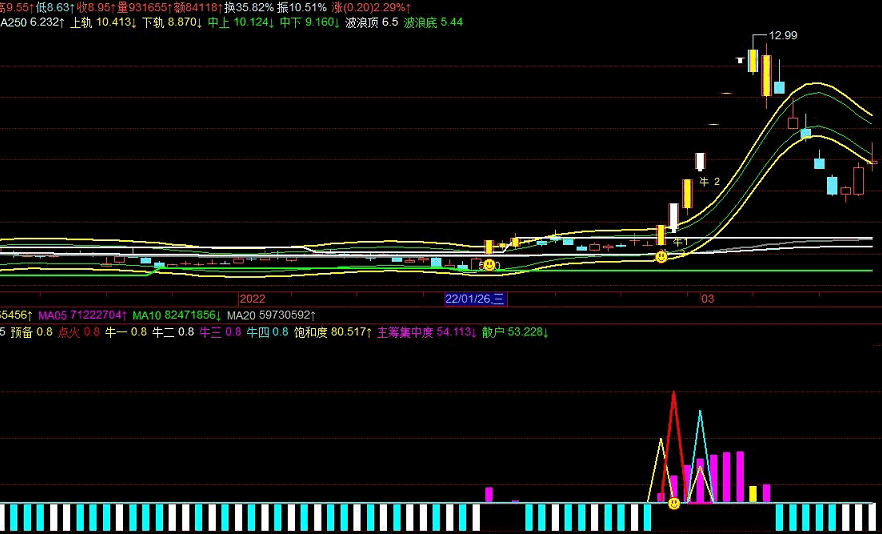Click the yellow candle at the 12.99 high
Image resolution: width=882 pixels, height=534 pixels.
click(753, 61)
